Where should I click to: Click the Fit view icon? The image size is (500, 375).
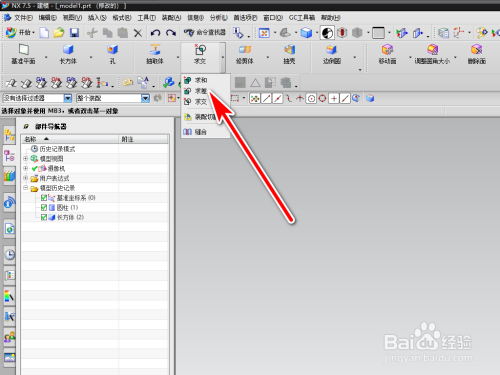264,33
